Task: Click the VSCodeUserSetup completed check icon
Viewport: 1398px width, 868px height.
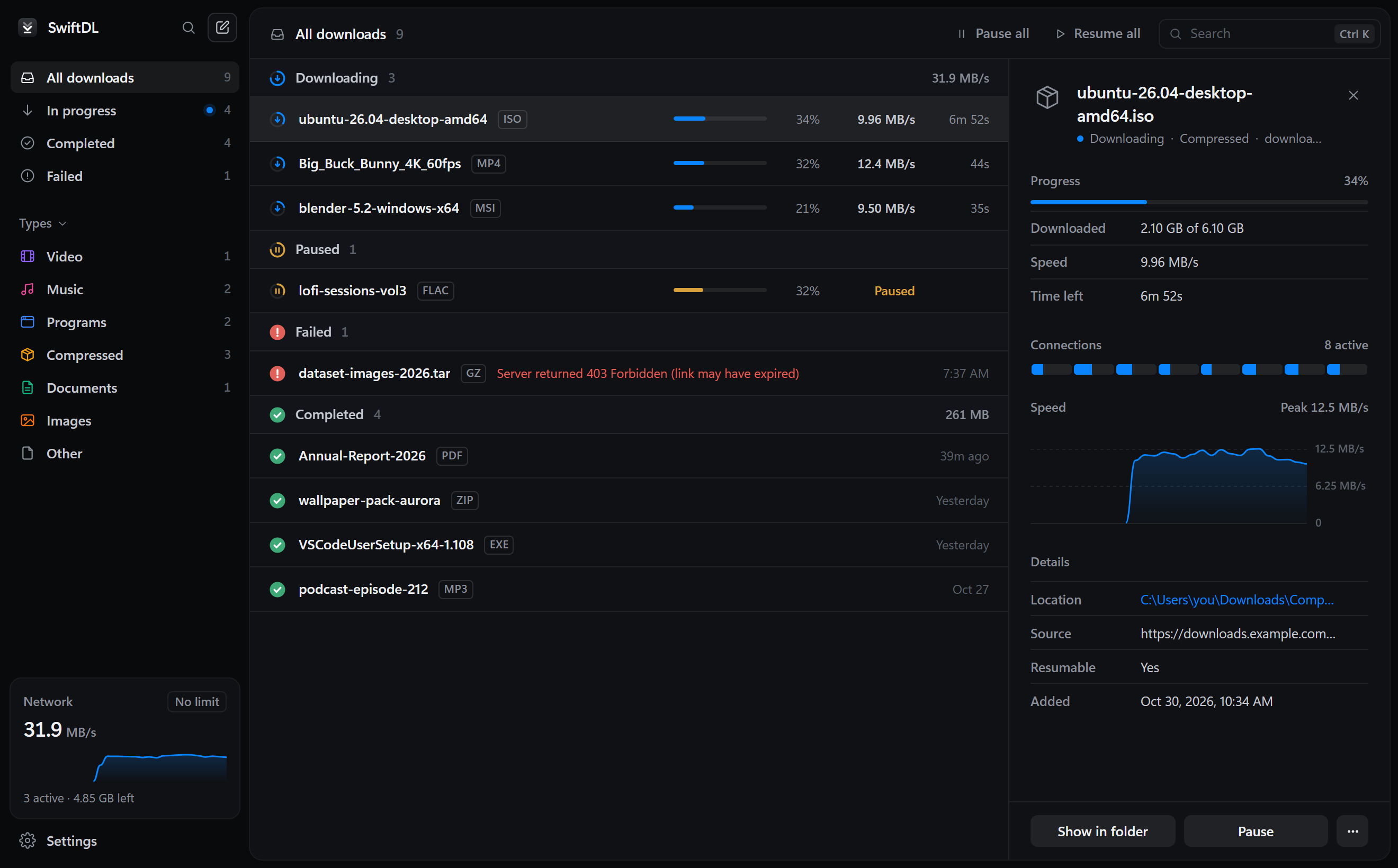Action: click(x=277, y=545)
